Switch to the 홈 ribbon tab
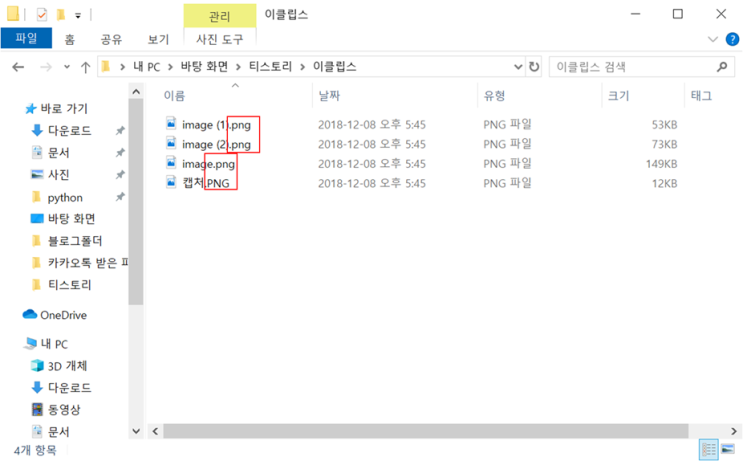Viewport: 743px width, 461px height. (x=70, y=39)
